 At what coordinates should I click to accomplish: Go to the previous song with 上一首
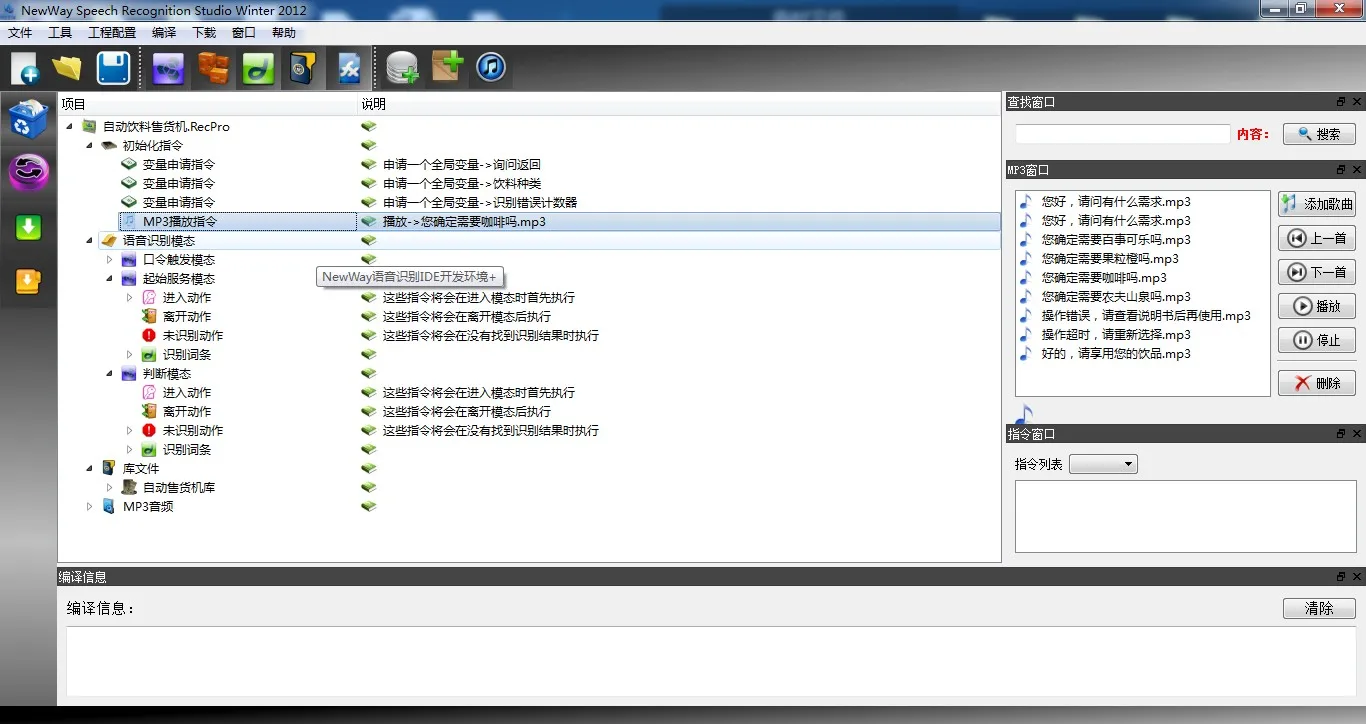coord(1317,238)
